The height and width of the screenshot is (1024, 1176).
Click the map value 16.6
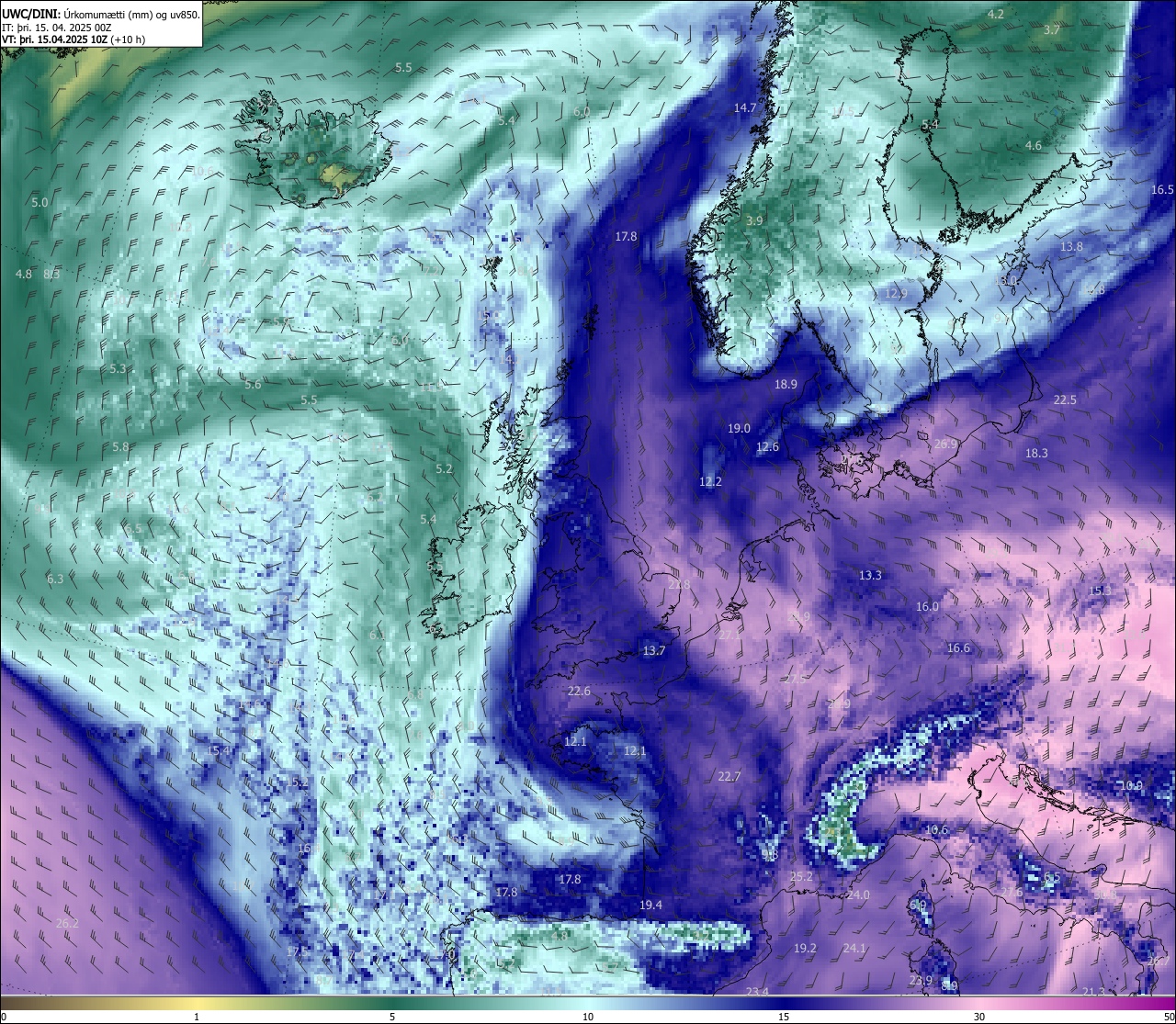click(x=958, y=647)
